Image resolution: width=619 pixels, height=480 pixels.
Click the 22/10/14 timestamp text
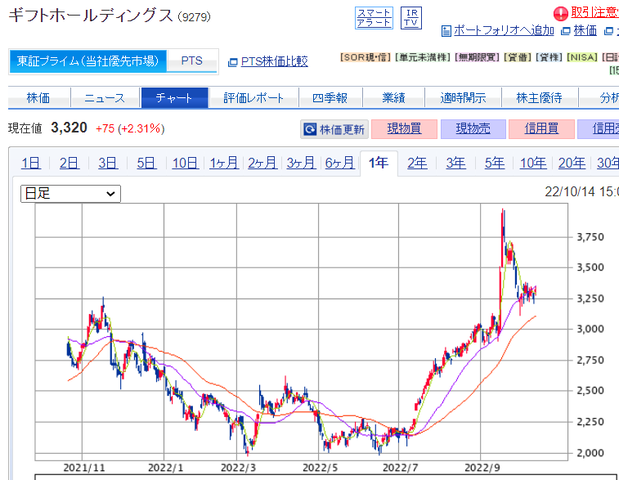(581, 192)
